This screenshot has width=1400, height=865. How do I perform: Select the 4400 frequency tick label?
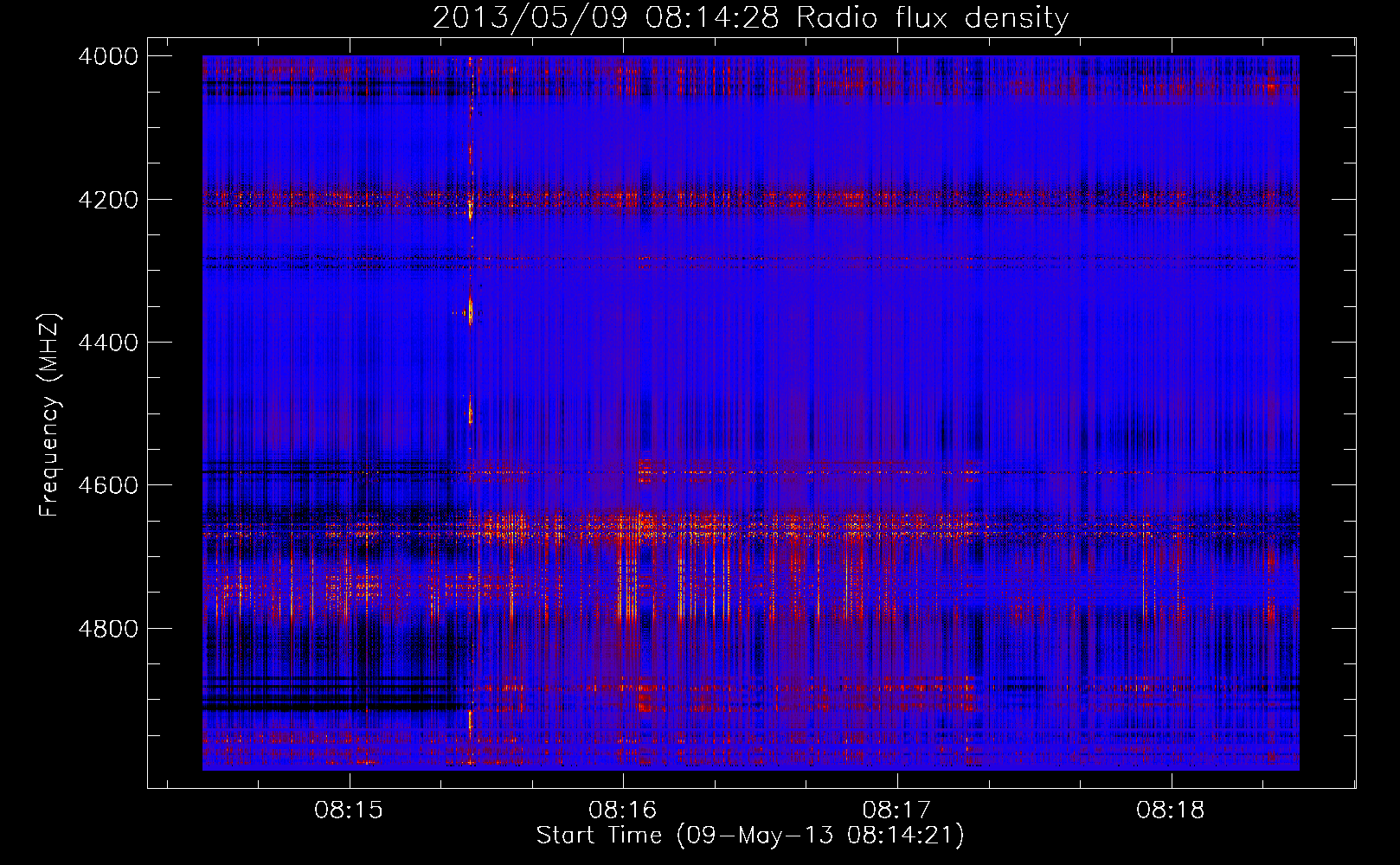(108, 343)
